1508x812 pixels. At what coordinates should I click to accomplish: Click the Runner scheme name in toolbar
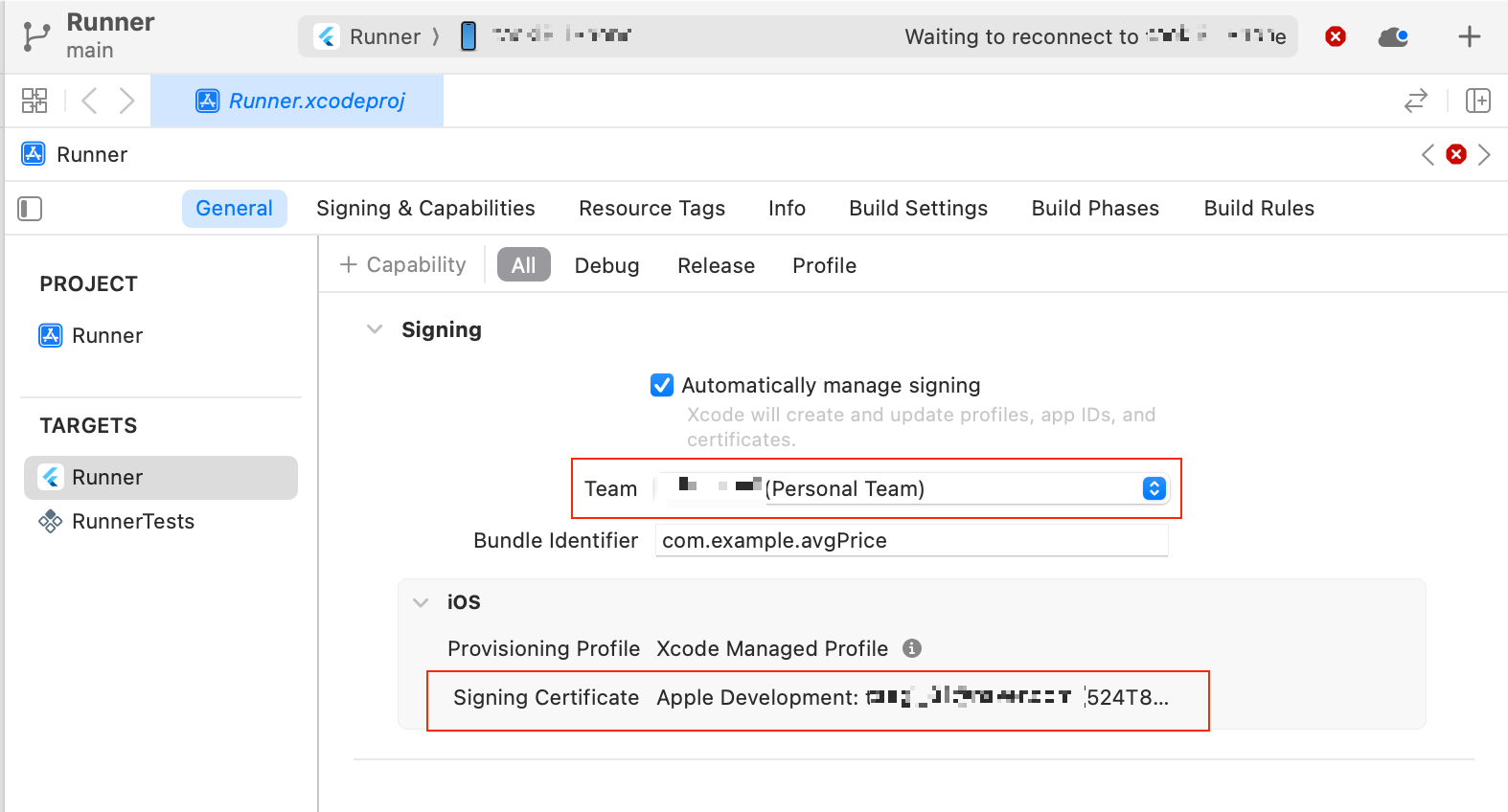click(385, 36)
